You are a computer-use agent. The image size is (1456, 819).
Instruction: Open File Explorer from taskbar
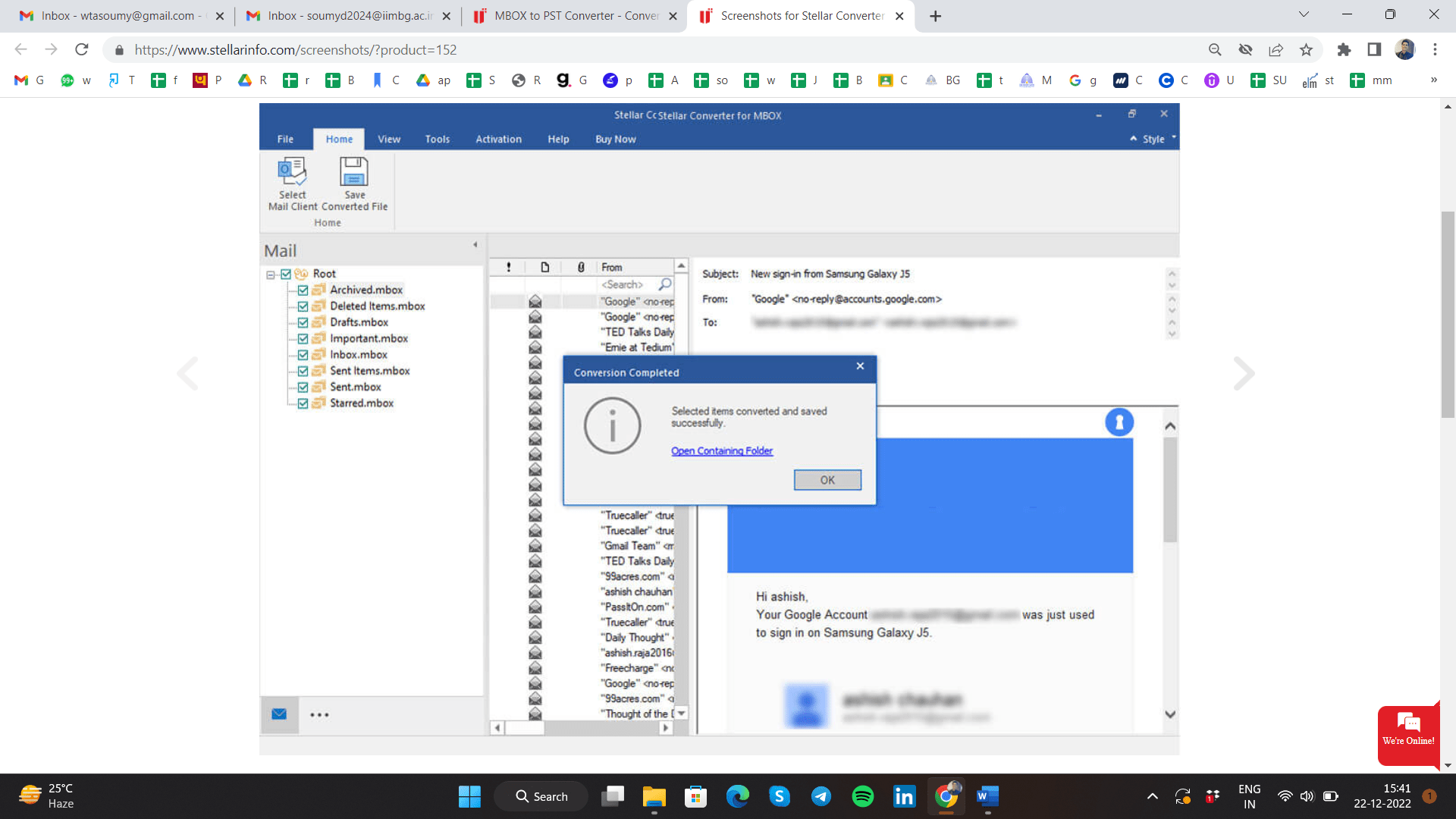click(x=654, y=796)
